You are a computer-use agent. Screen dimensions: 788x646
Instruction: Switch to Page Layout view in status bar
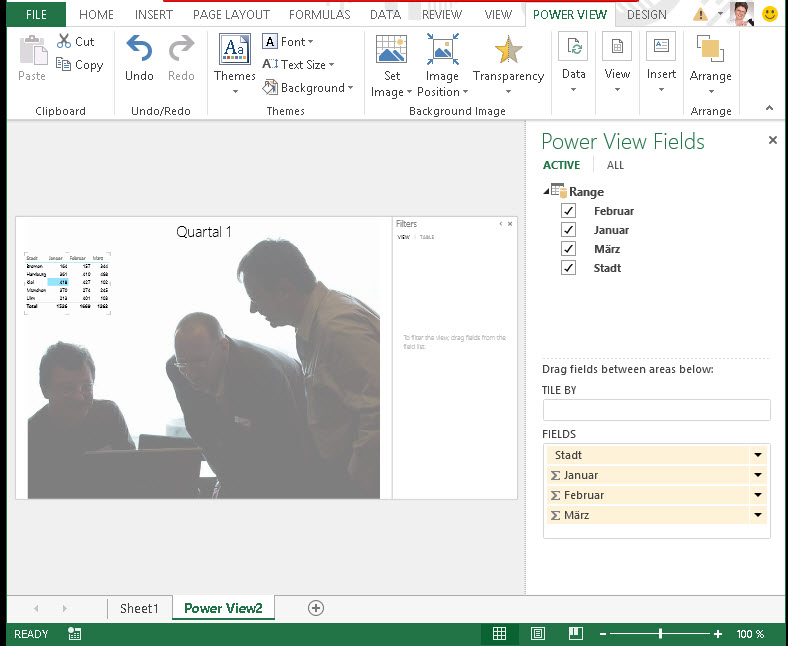point(538,634)
